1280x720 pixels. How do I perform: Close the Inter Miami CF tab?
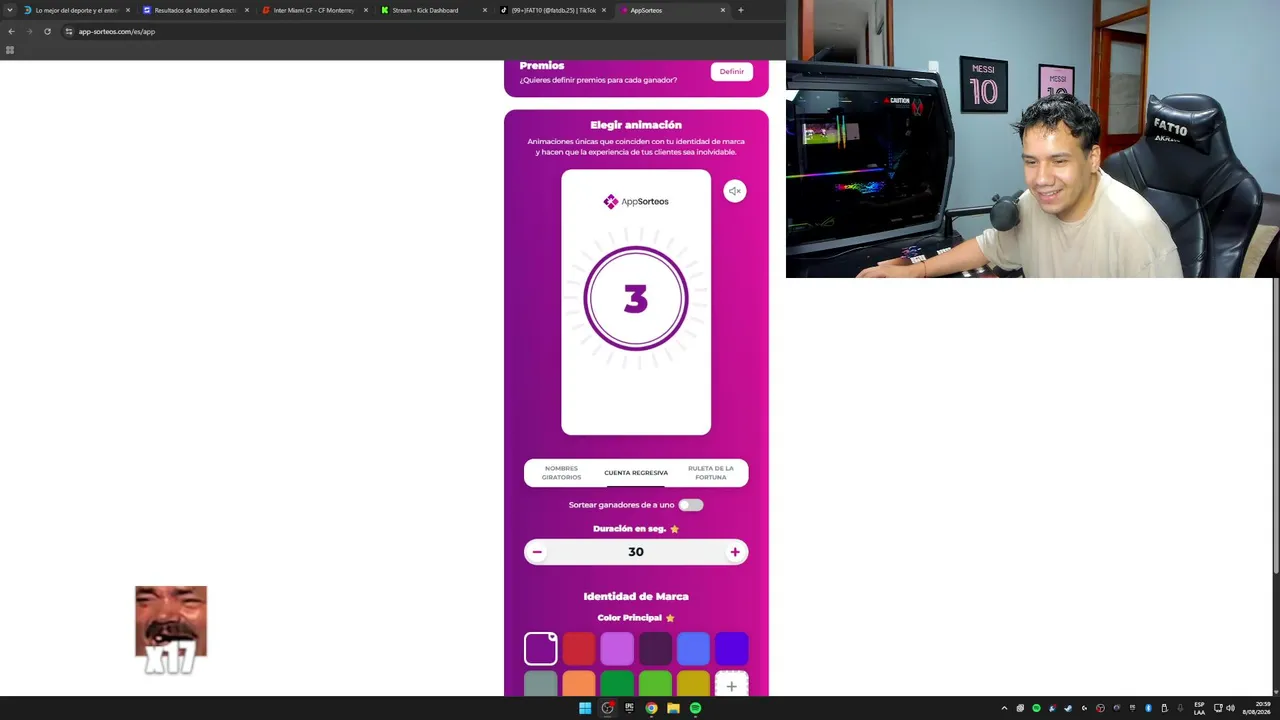pos(366,10)
